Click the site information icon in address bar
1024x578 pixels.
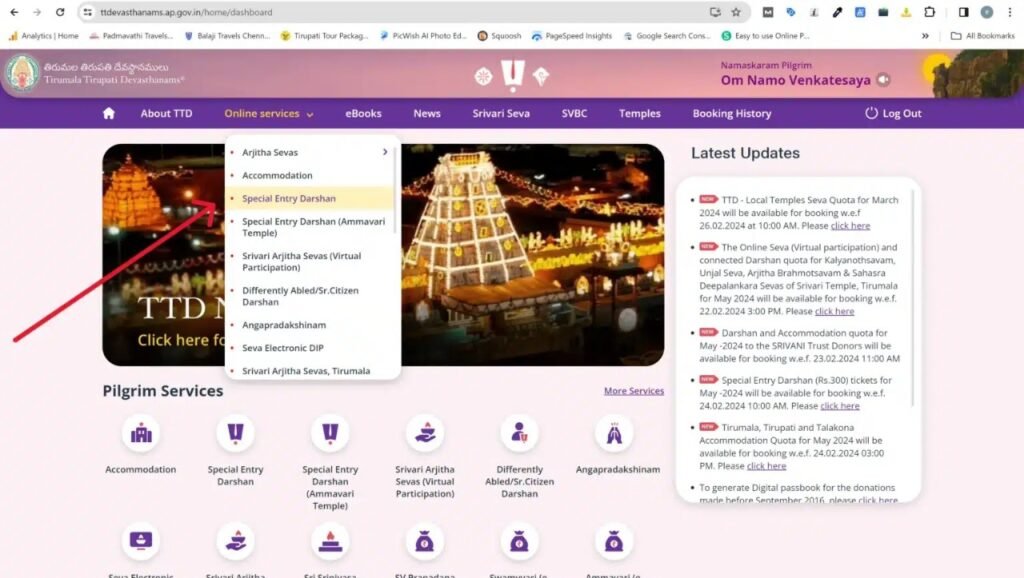88,12
